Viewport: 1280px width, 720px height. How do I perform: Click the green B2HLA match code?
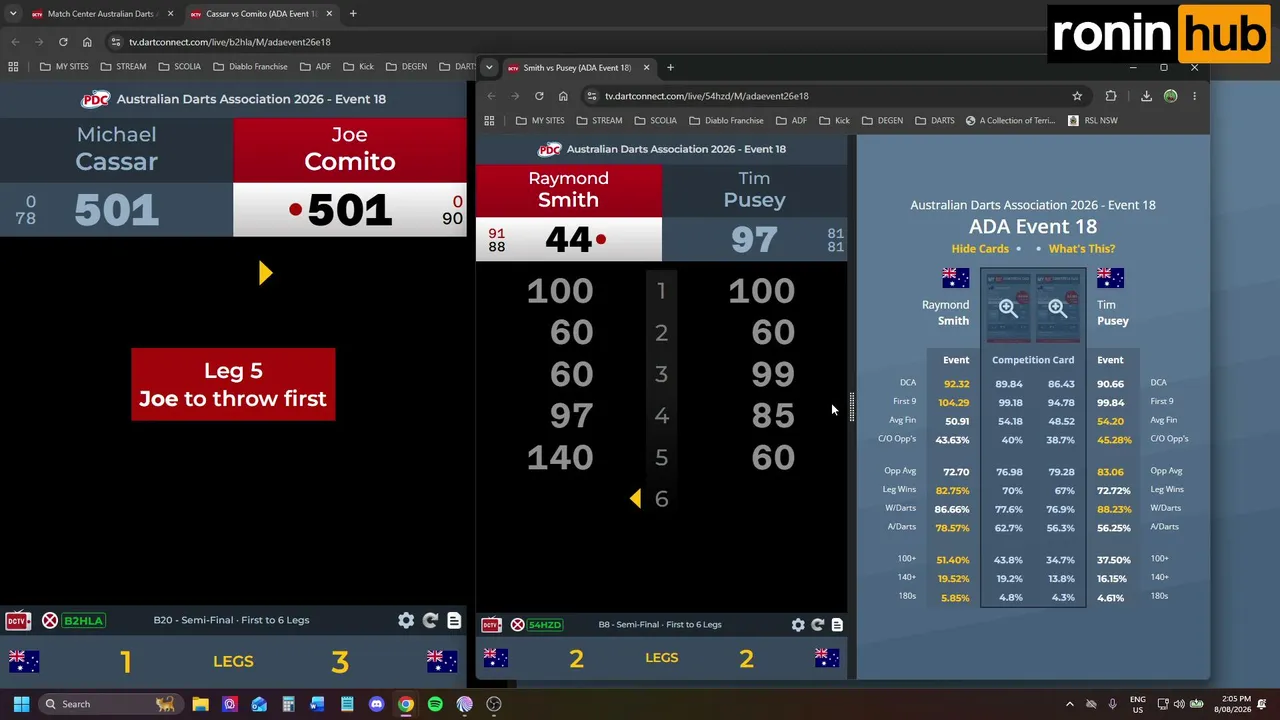[x=84, y=621]
